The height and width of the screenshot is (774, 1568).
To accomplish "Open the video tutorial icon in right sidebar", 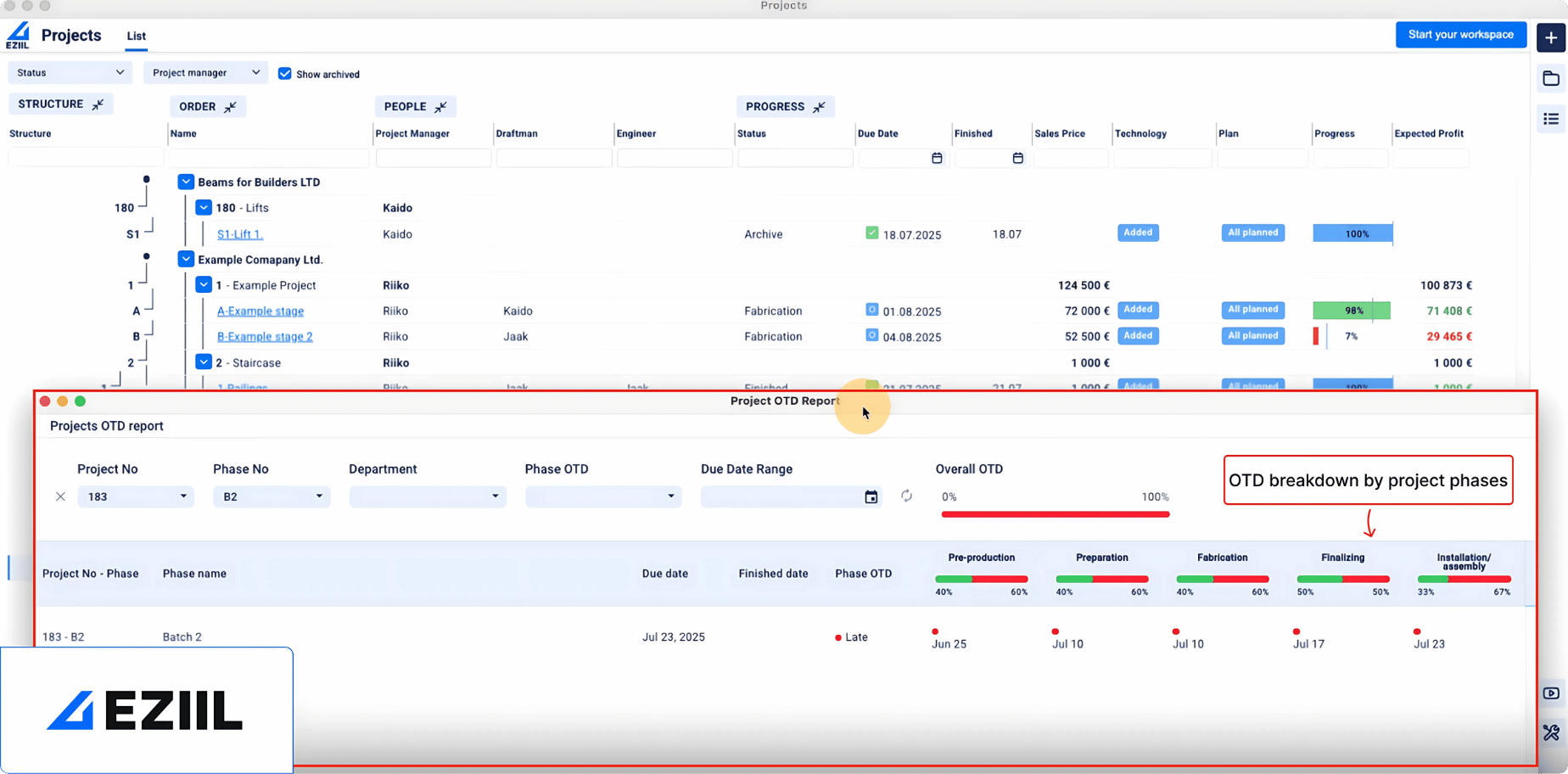I will pos(1551,693).
